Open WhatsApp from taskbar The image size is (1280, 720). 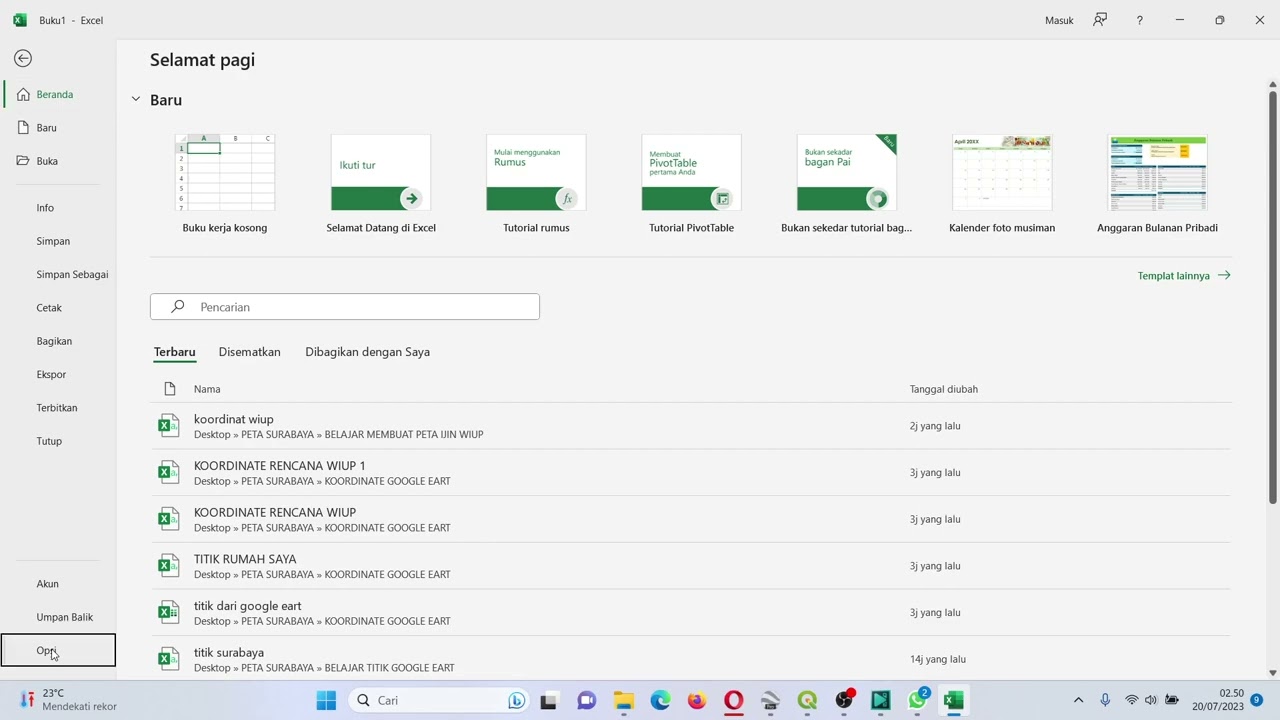point(917,700)
